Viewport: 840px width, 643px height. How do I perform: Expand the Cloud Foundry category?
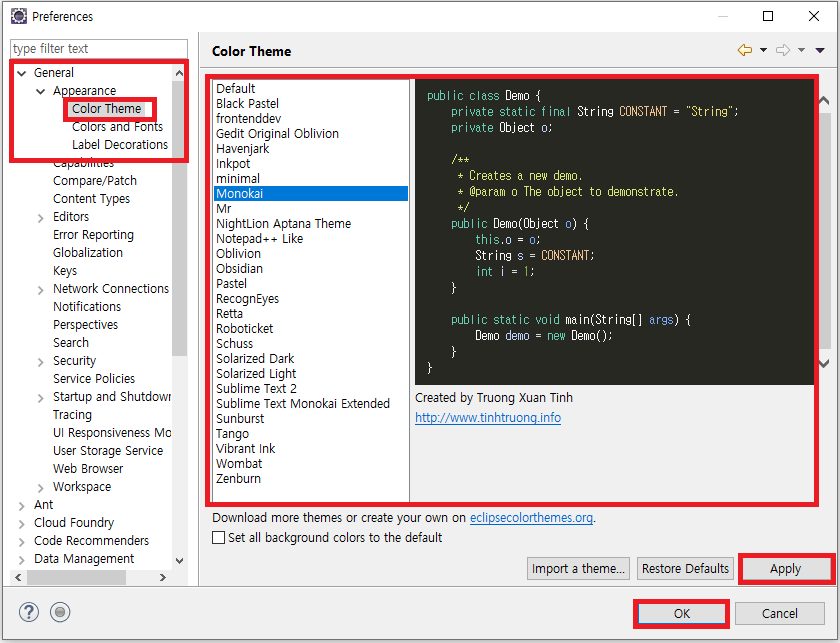[x=21, y=524]
